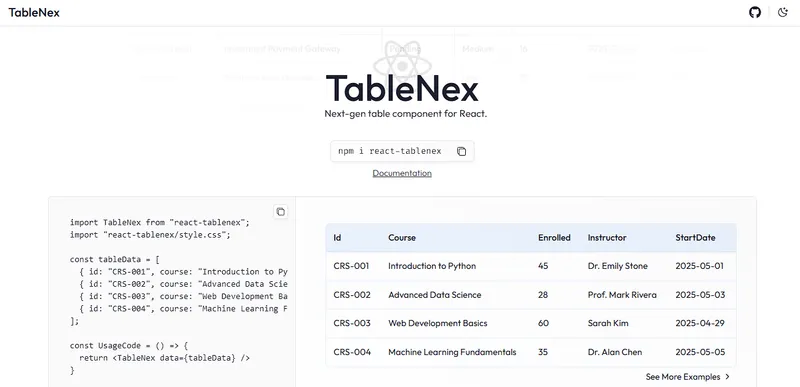
Task: Click the Enrolled column header
Action: pos(554,238)
